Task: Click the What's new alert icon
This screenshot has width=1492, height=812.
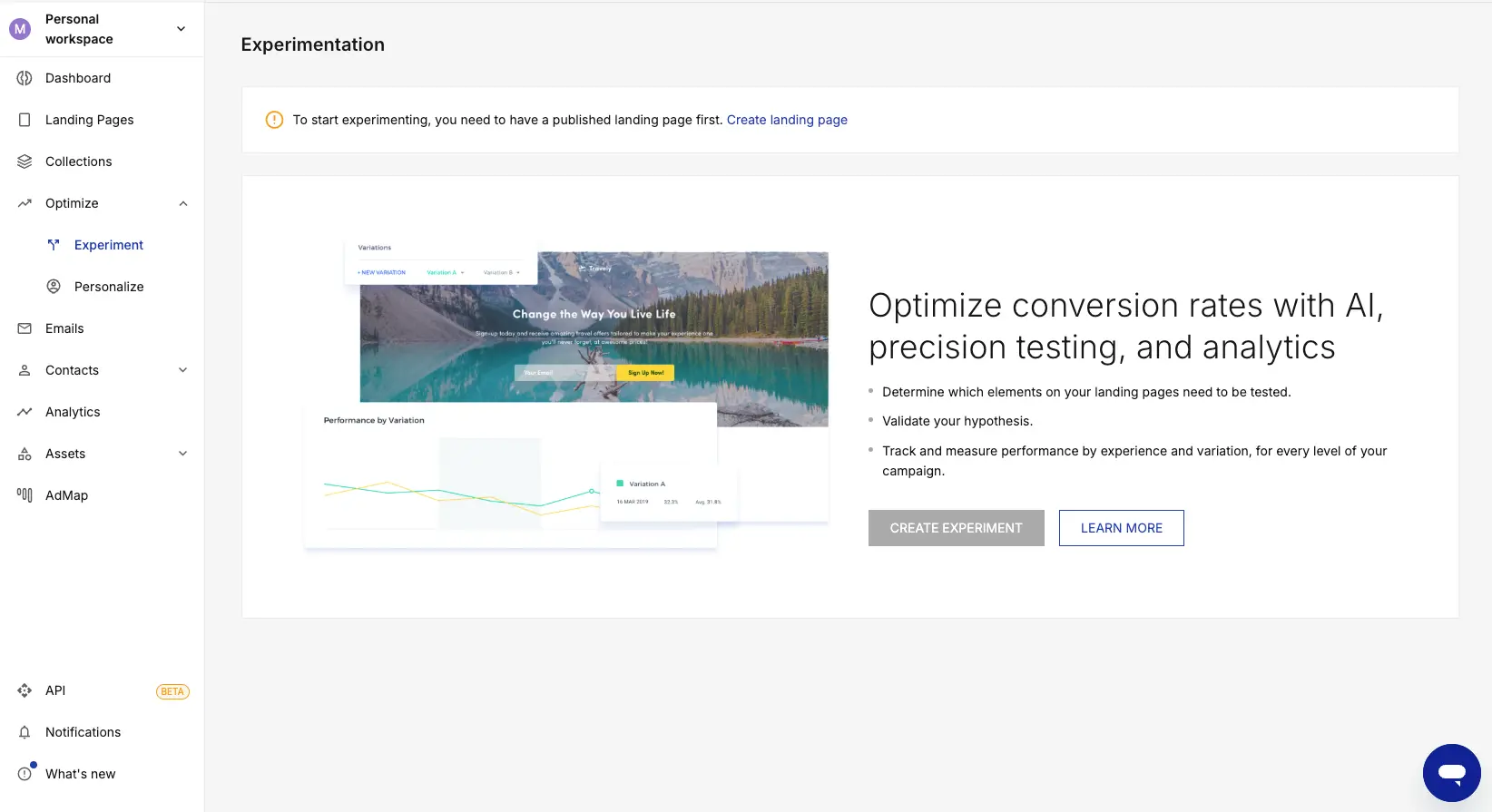Action: click(x=25, y=774)
